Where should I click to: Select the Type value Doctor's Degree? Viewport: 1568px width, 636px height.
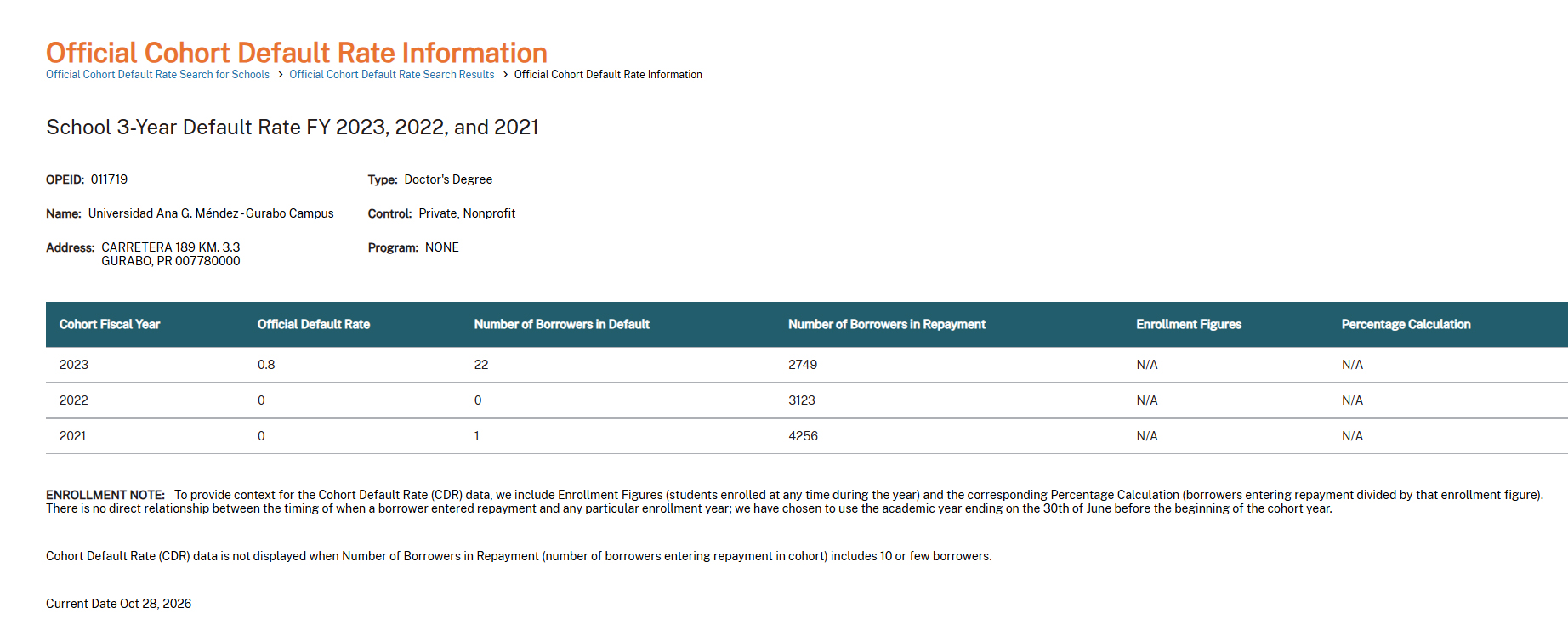(448, 179)
